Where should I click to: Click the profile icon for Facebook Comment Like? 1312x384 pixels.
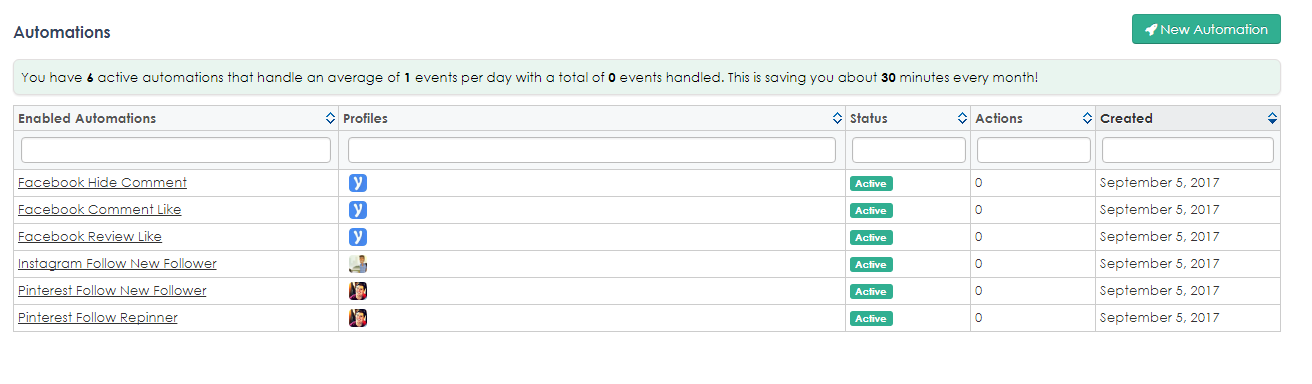coord(358,210)
